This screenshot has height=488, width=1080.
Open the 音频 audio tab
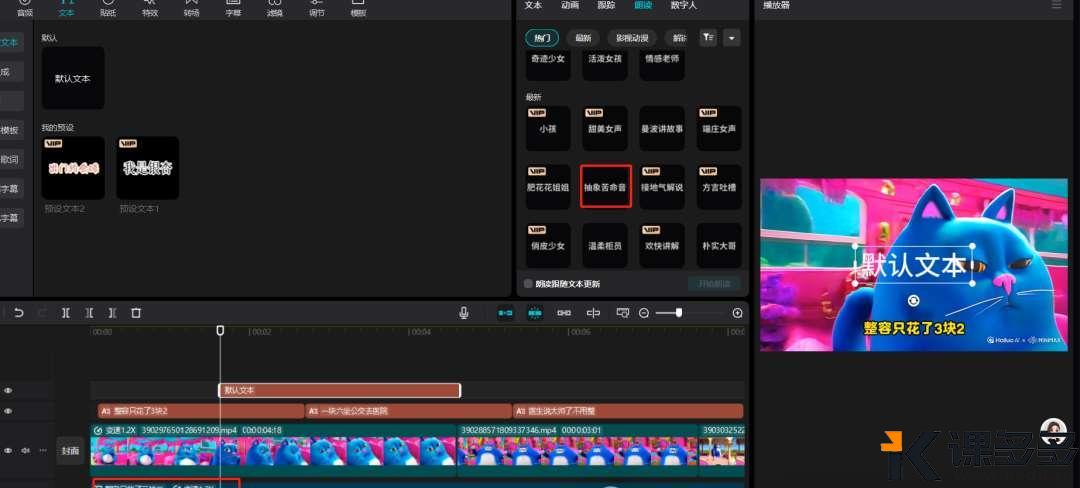(25, 8)
